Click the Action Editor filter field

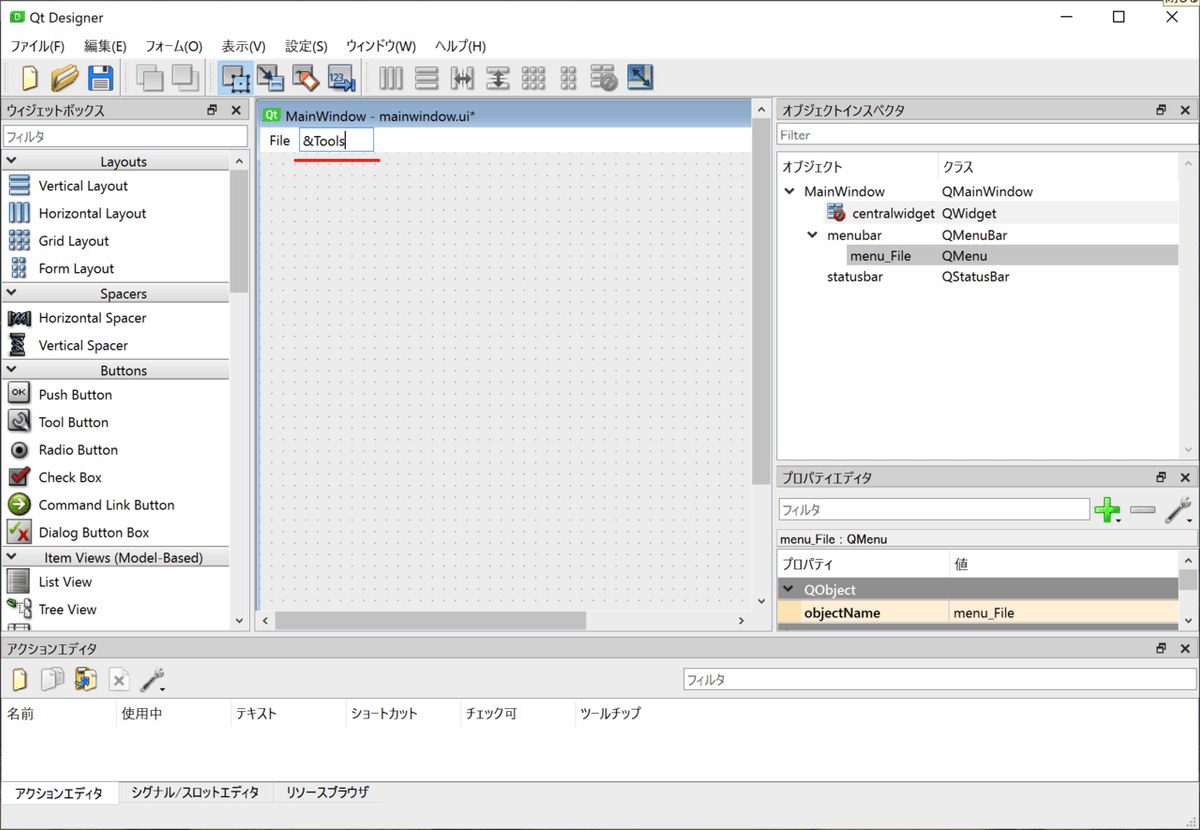939,680
